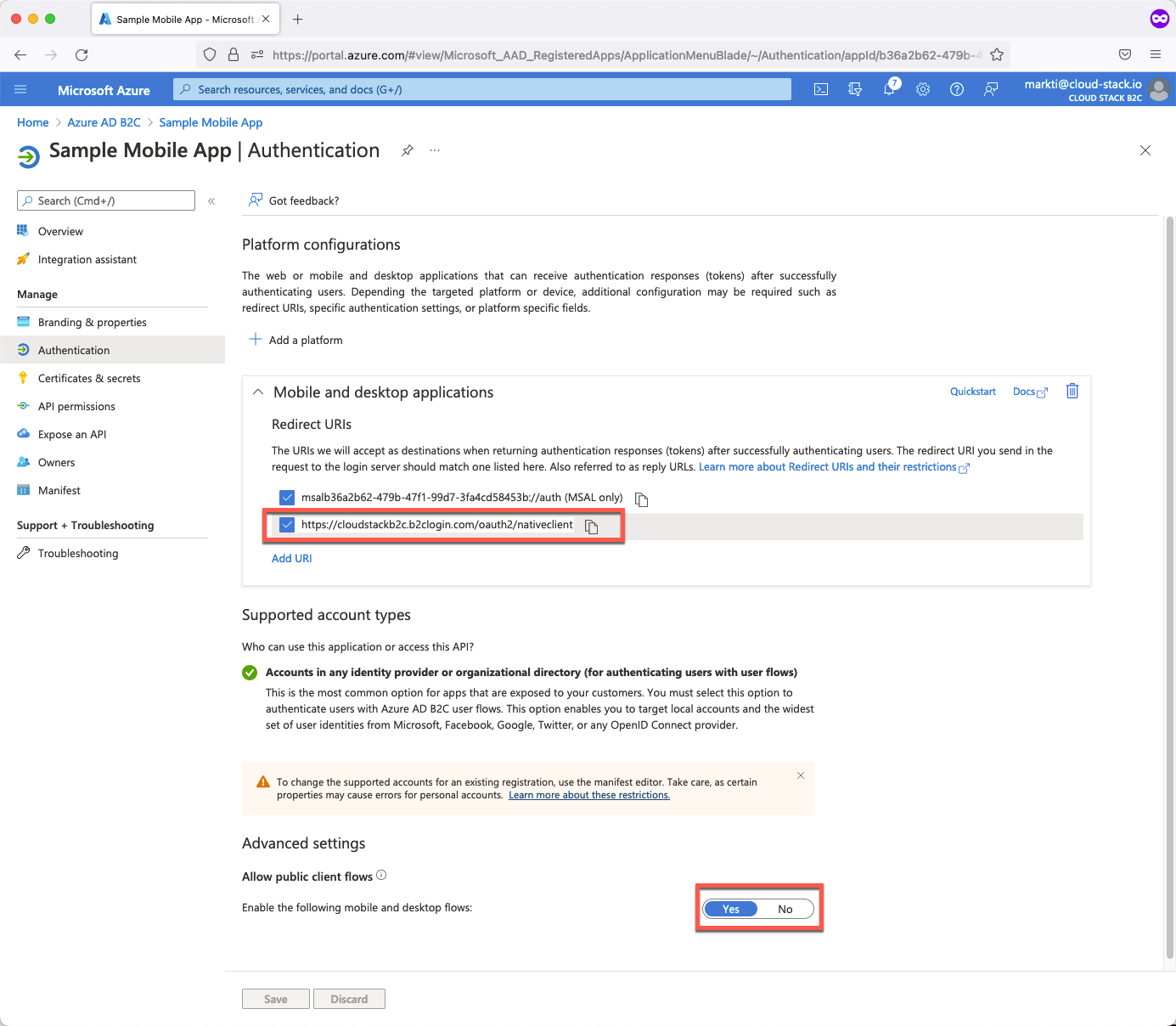Set public client flows to No
The width and height of the screenshot is (1176, 1026).
(785, 909)
